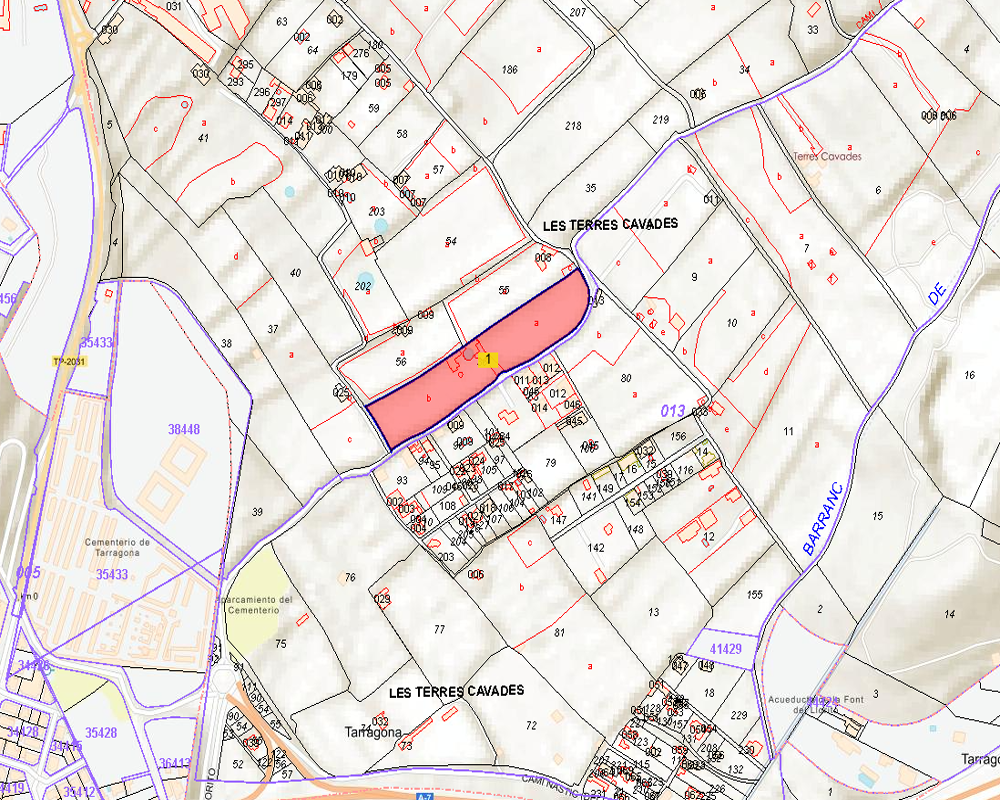
Task: Click the blue pond in parcel 202
Action: pos(366,279)
